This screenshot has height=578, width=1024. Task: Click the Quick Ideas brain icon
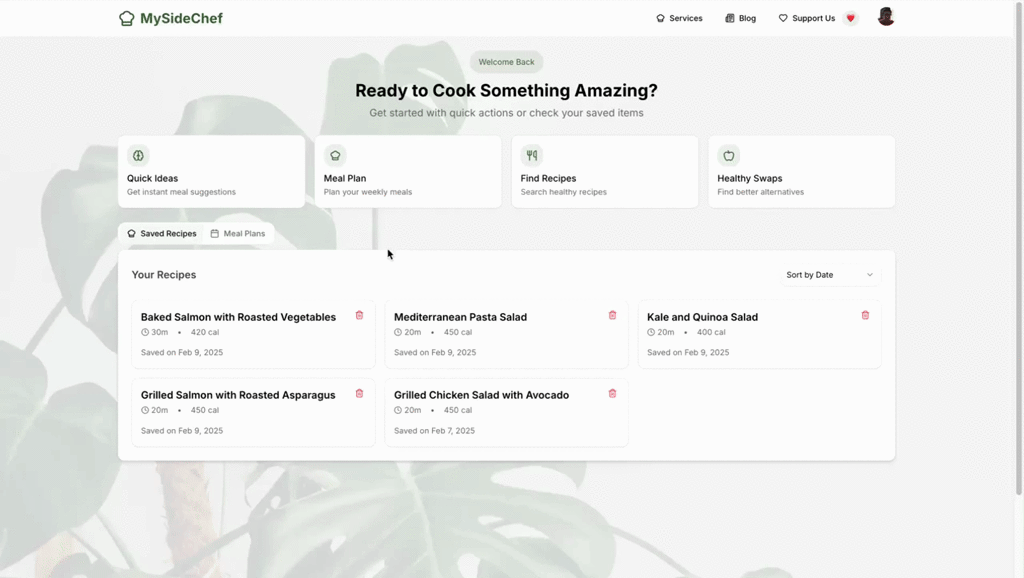click(x=138, y=155)
